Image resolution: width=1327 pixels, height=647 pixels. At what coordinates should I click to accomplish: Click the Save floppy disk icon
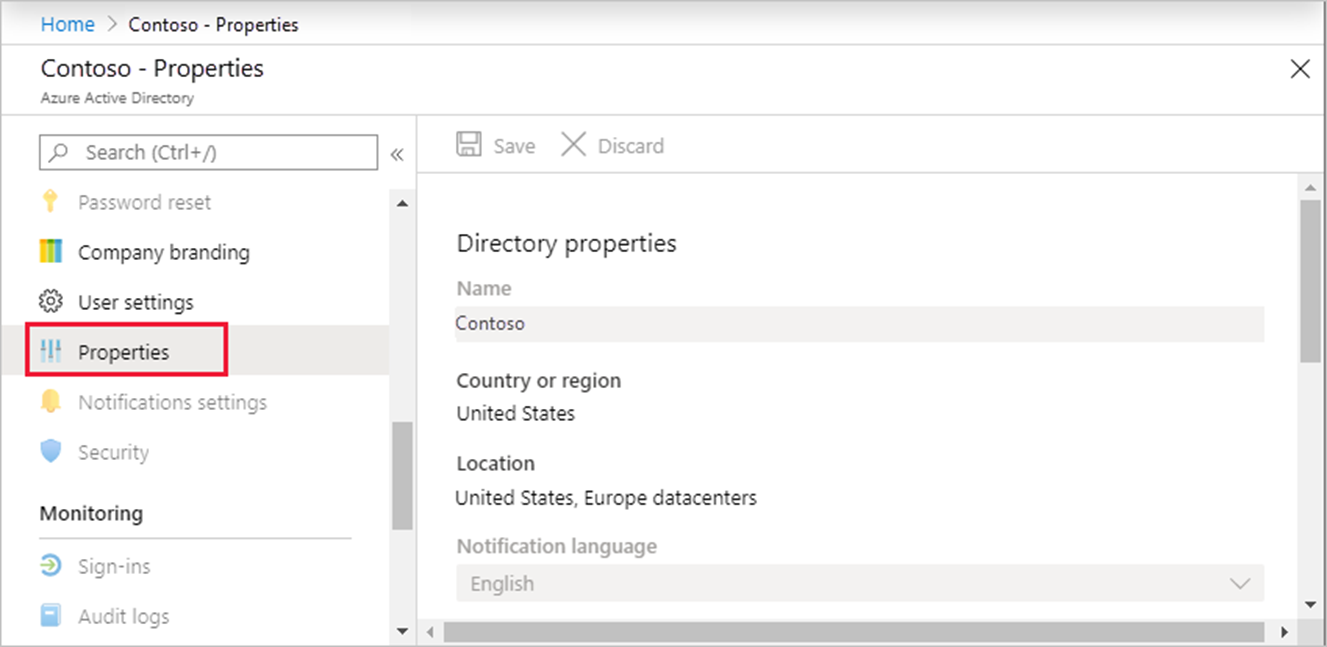tap(468, 145)
